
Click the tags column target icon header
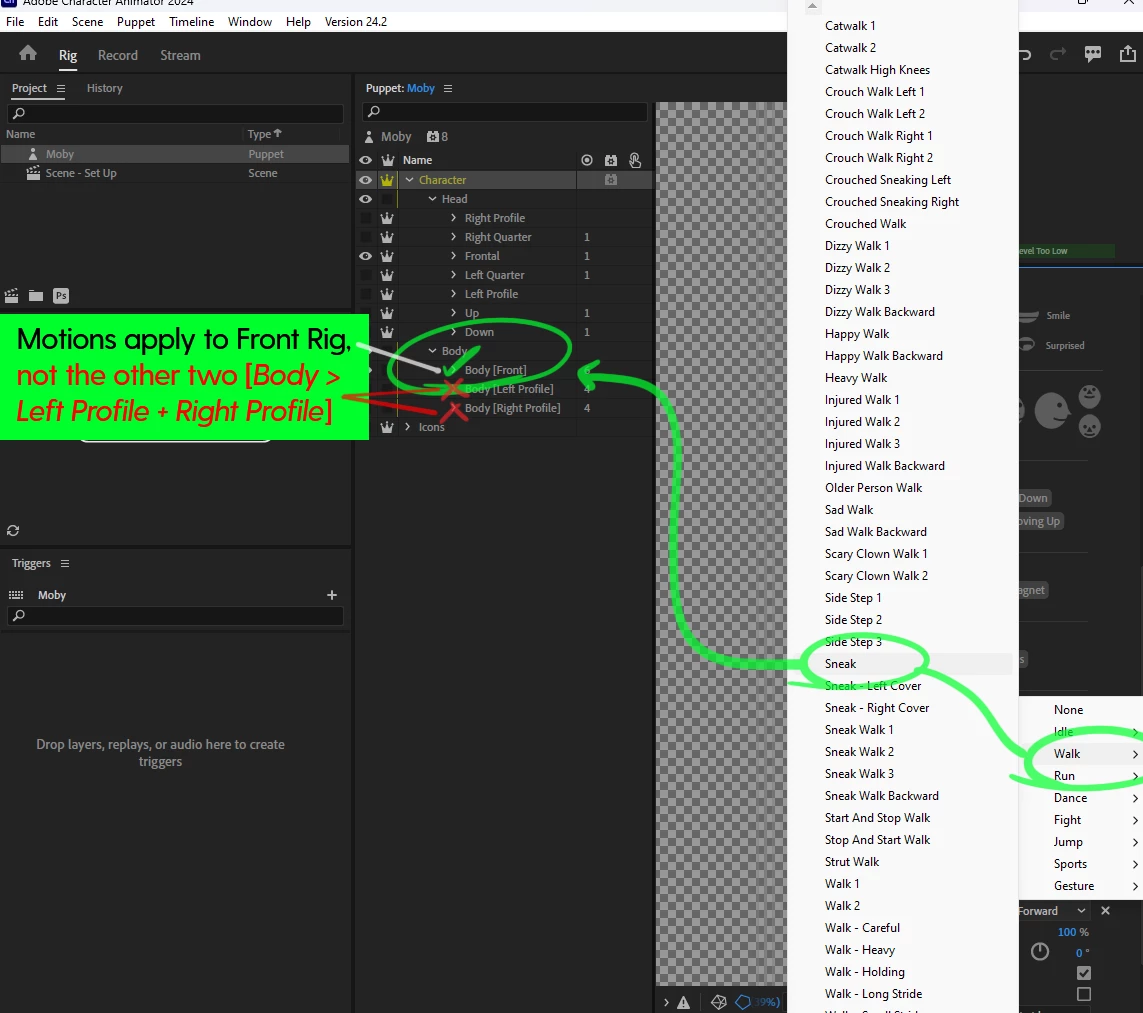coord(587,160)
